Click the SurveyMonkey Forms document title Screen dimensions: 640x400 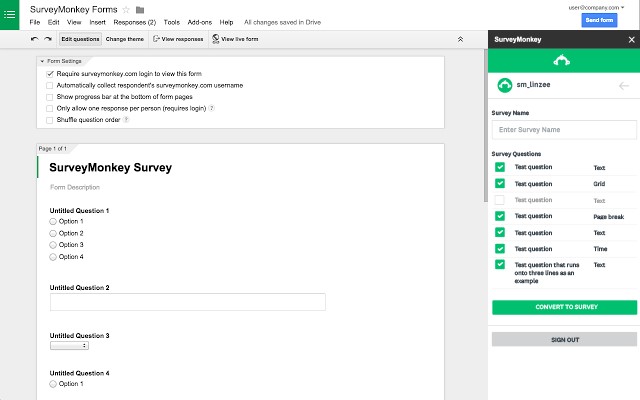point(73,9)
